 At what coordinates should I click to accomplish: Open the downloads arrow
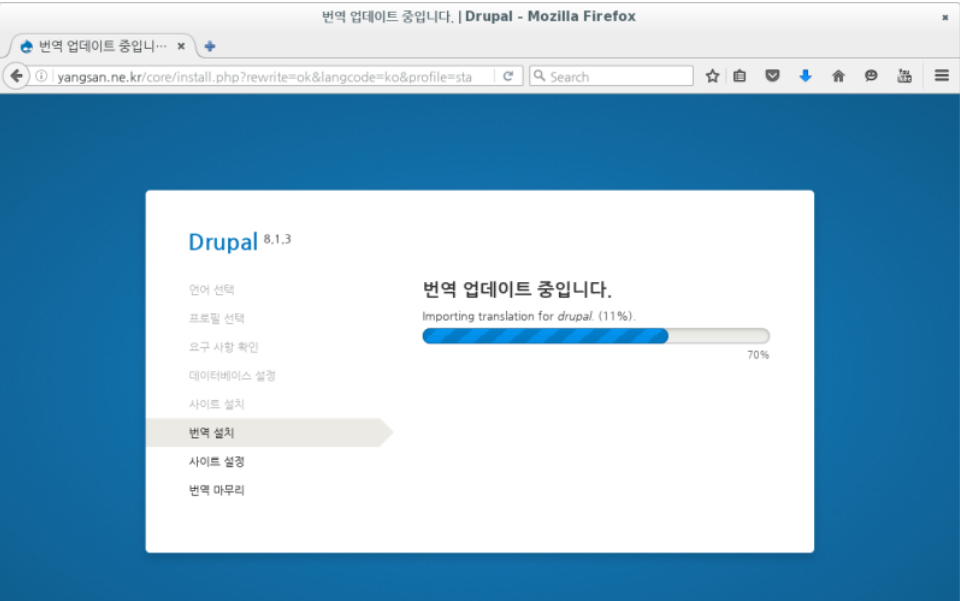click(806, 76)
